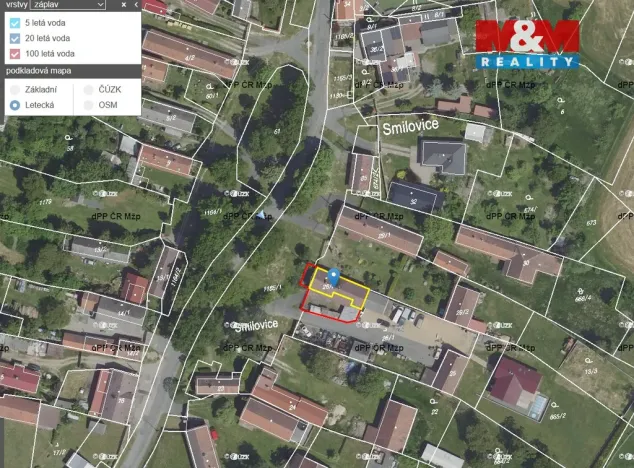Click the 'Smilovice' label below the highlighted parcel

pos(256,325)
